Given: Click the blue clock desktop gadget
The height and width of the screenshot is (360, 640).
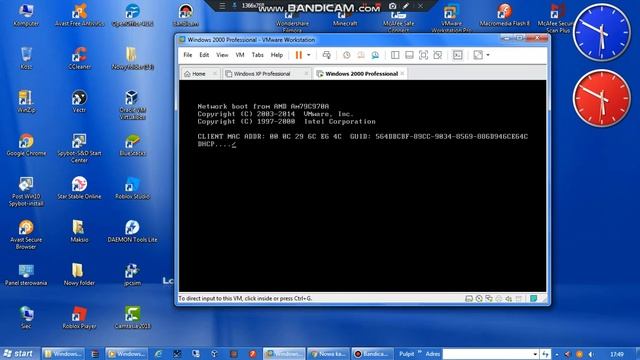Looking at the screenshot, I should click(601, 32).
